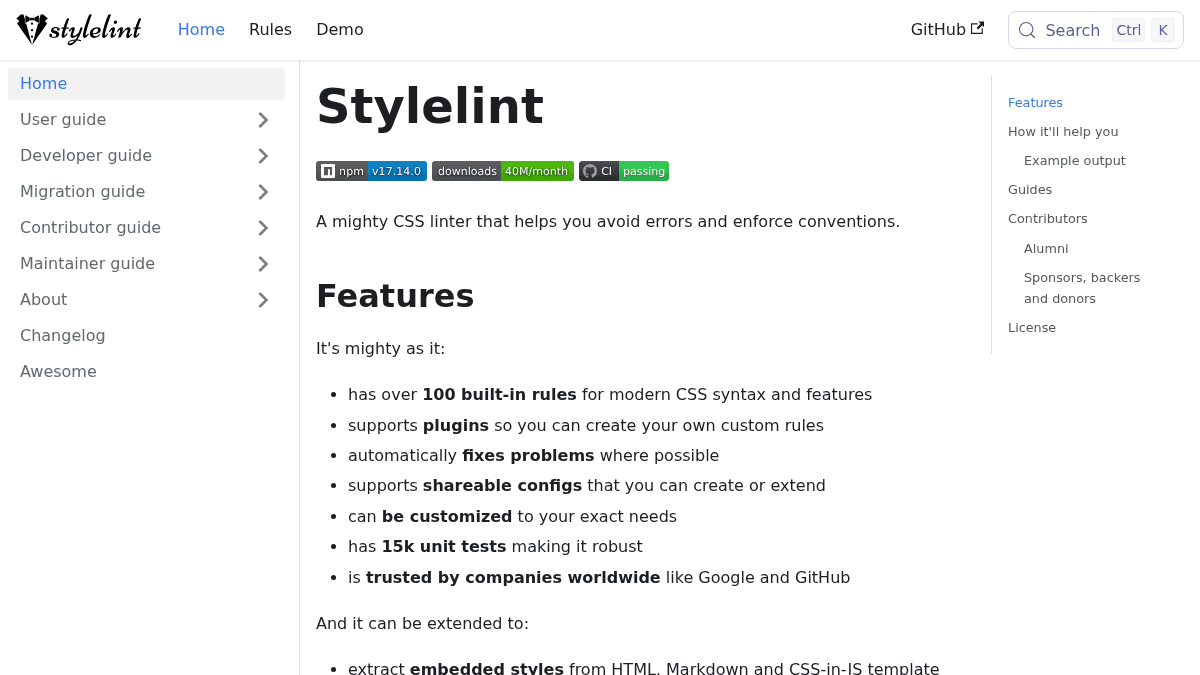Image resolution: width=1200 pixels, height=675 pixels.
Task: Click the Features heading
Action: 395,296
